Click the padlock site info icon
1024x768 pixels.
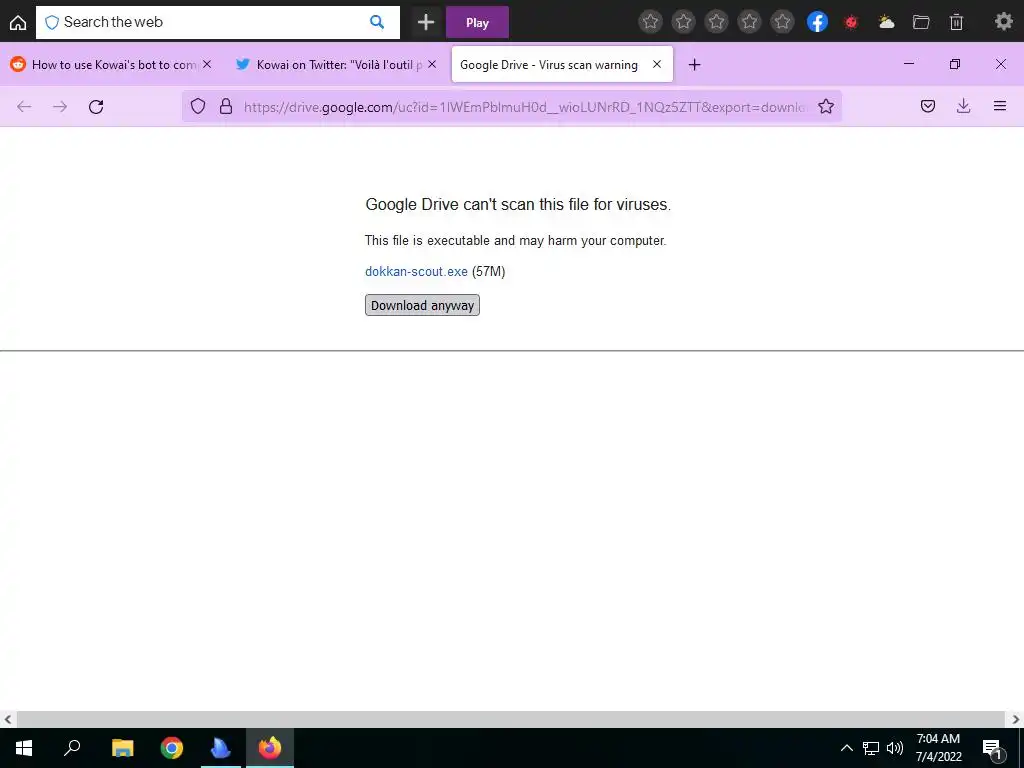(226, 106)
